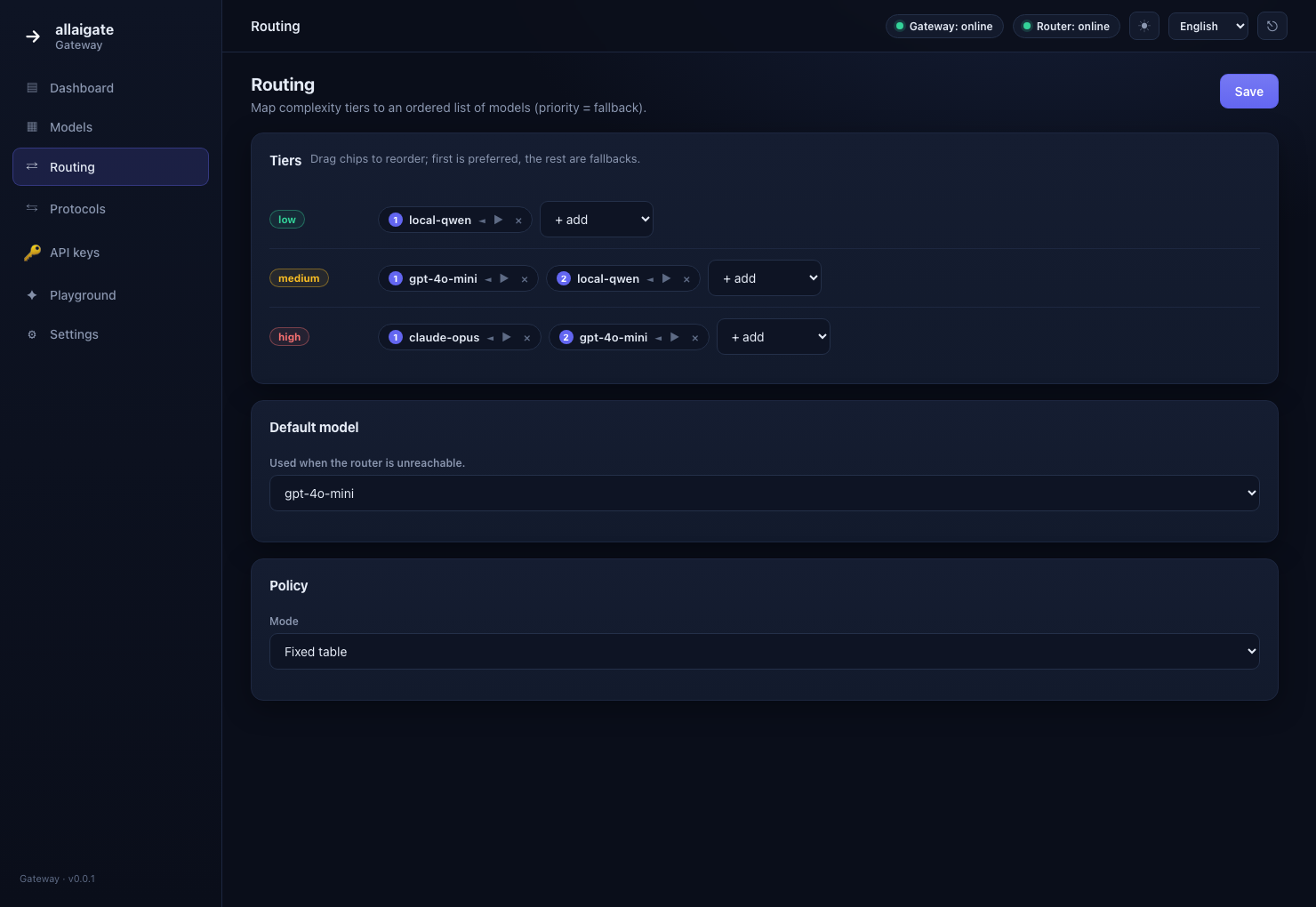Image resolution: width=1316 pixels, height=907 pixels.
Task: Click local-qwen chip label in medium tier
Action: coord(608,279)
